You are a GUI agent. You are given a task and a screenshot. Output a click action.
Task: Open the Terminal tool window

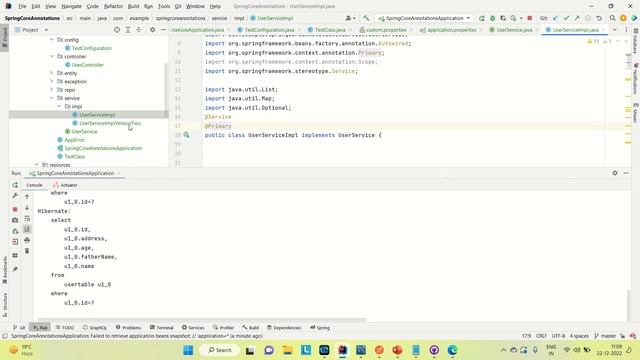(x=162, y=327)
